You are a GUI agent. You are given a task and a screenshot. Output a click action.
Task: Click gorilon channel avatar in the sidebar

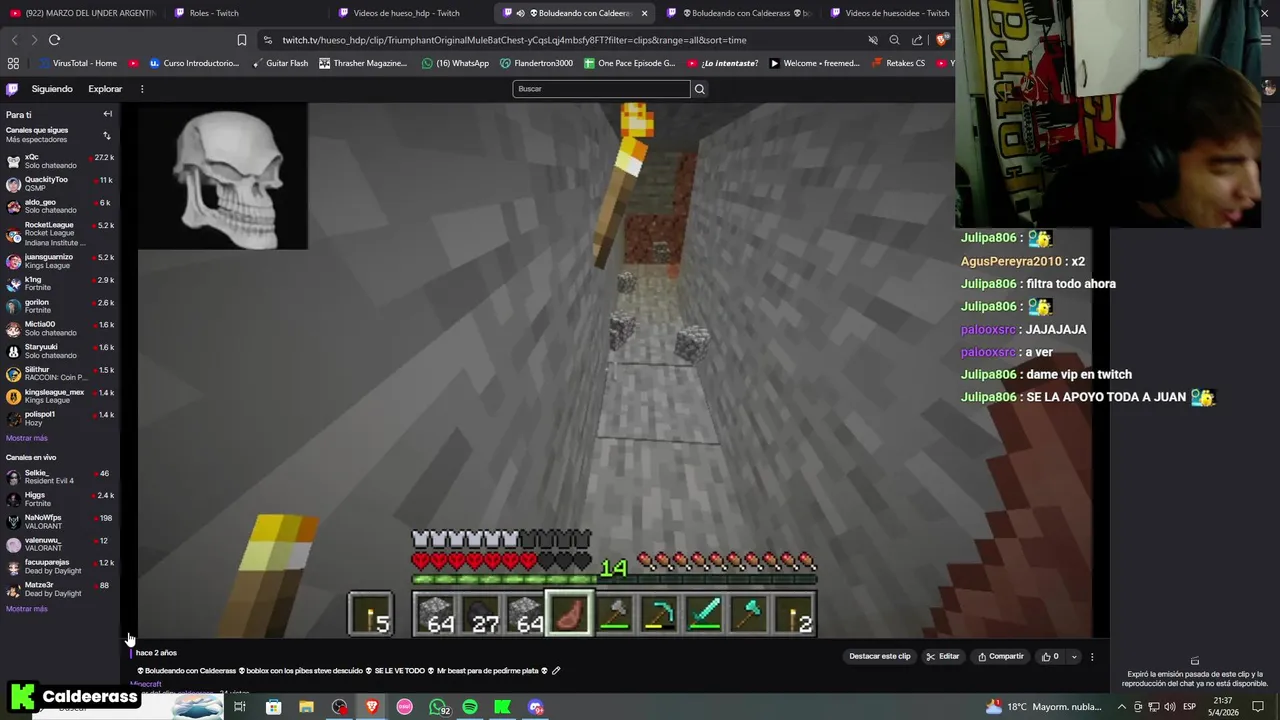click(13, 306)
